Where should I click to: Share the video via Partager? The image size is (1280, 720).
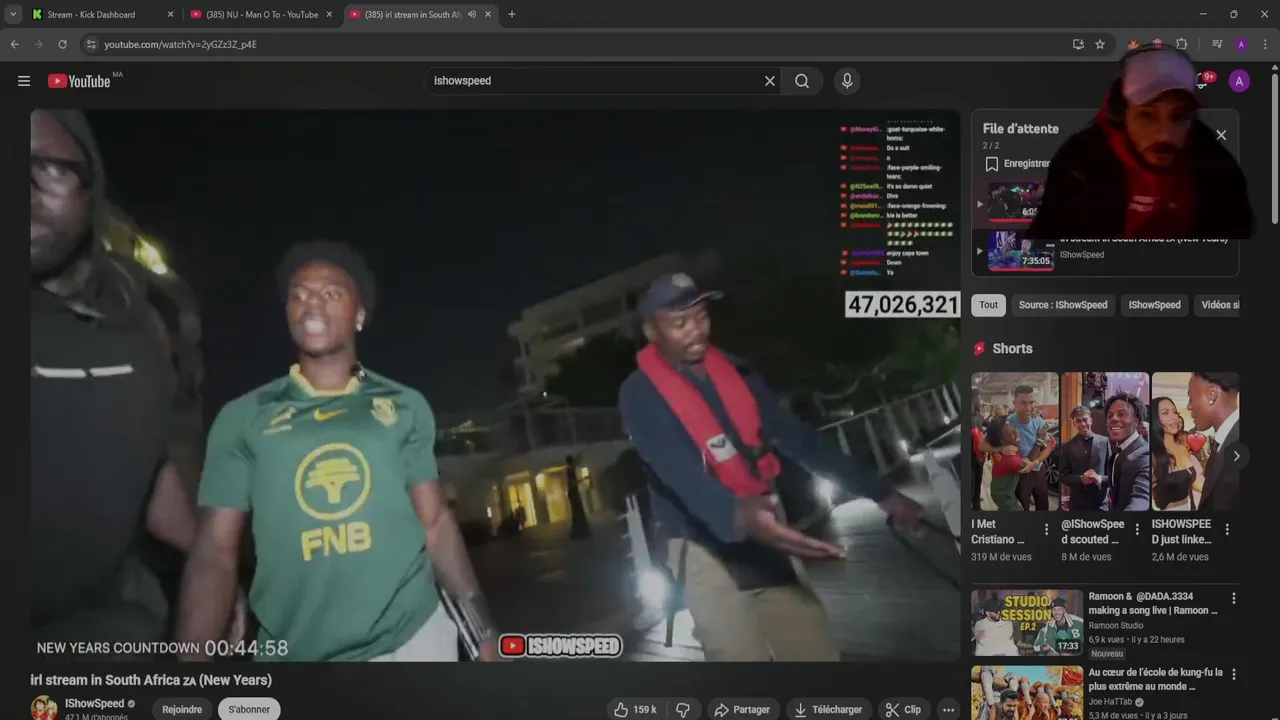click(742, 709)
